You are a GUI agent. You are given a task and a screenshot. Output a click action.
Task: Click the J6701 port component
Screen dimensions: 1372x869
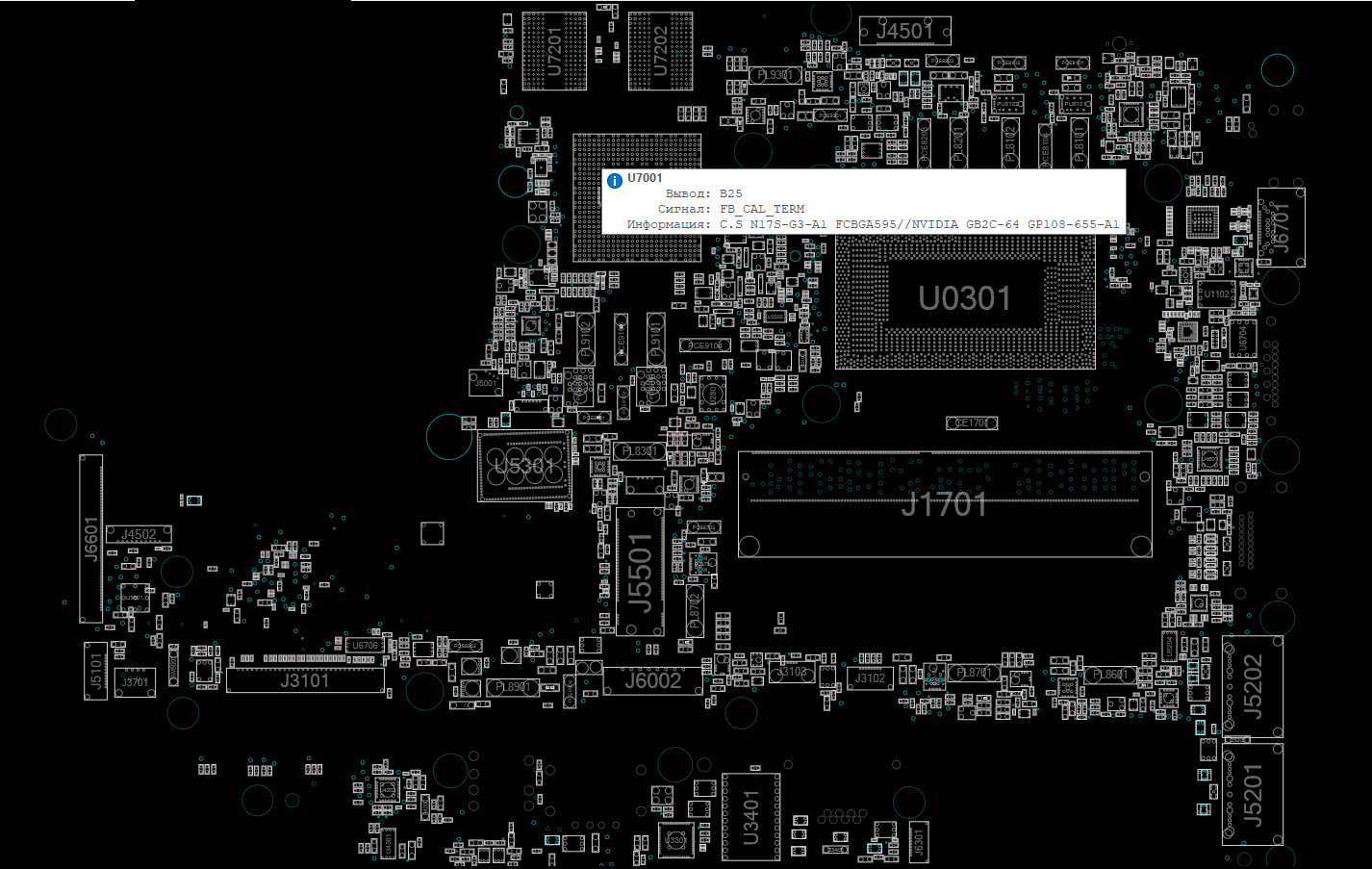tap(1281, 228)
